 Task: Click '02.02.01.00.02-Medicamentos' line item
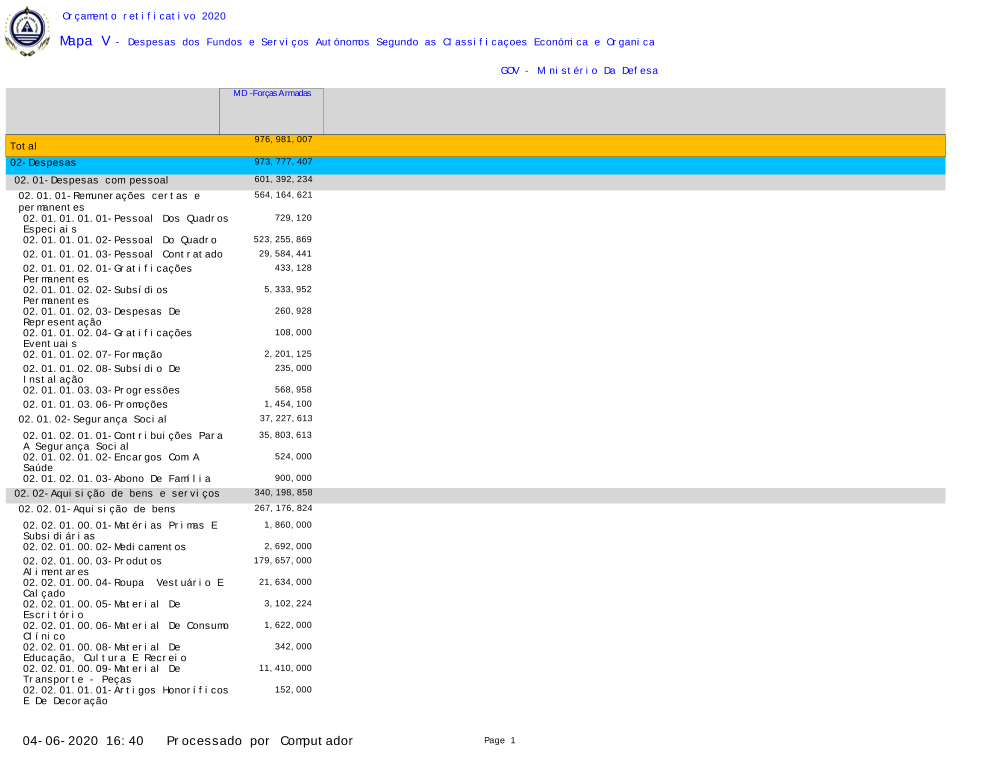[104, 547]
